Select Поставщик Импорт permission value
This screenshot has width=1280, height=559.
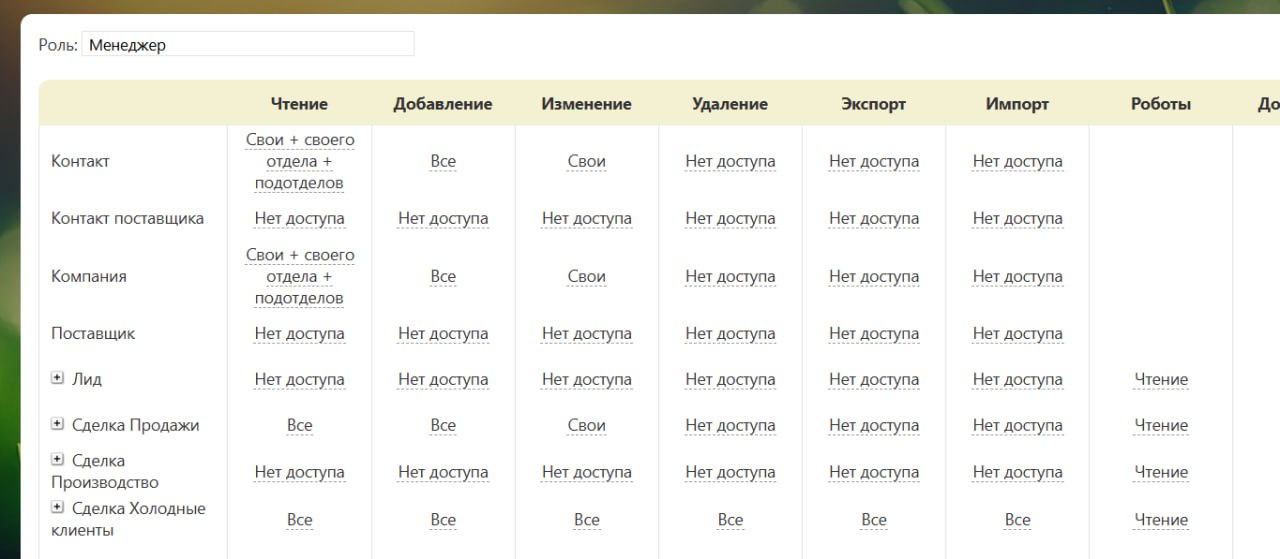click(x=1017, y=333)
